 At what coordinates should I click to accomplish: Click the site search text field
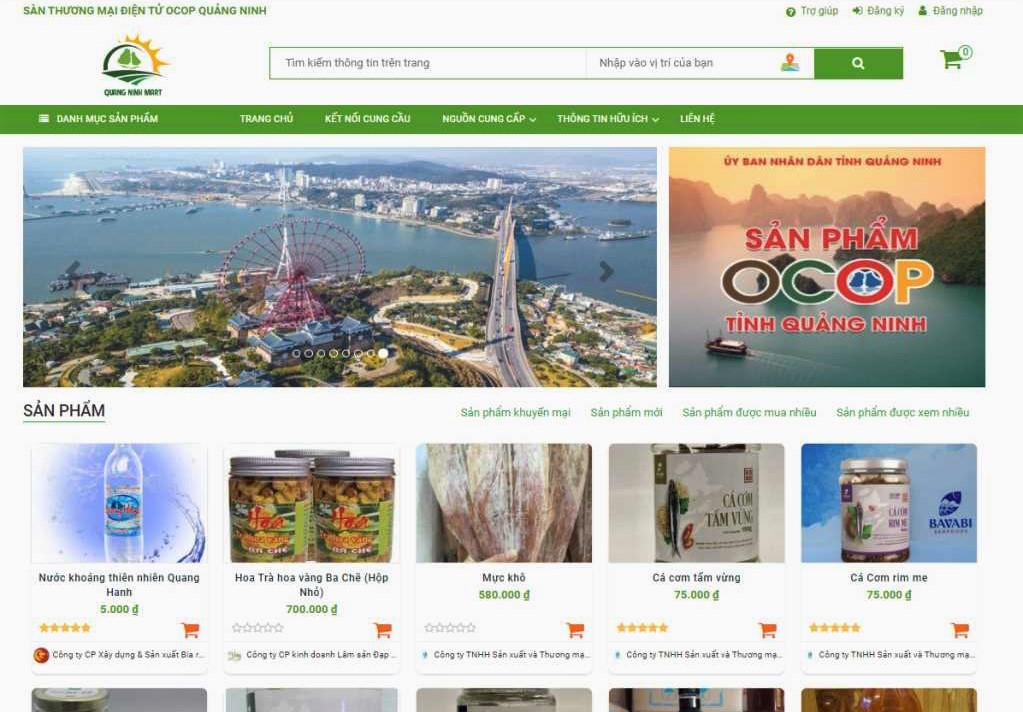tap(427, 63)
